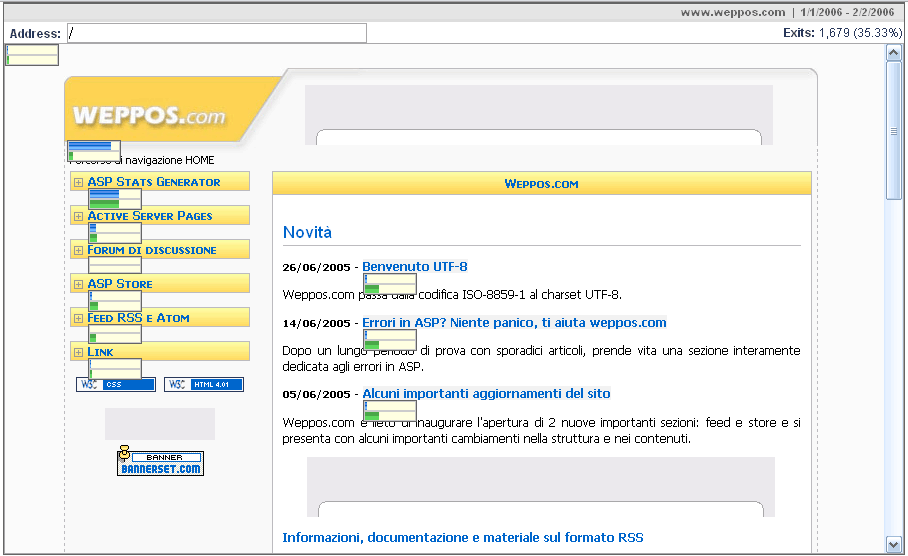Open the Active Server Pages menu item
This screenshot has width=908, height=556.
tap(150, 216)
